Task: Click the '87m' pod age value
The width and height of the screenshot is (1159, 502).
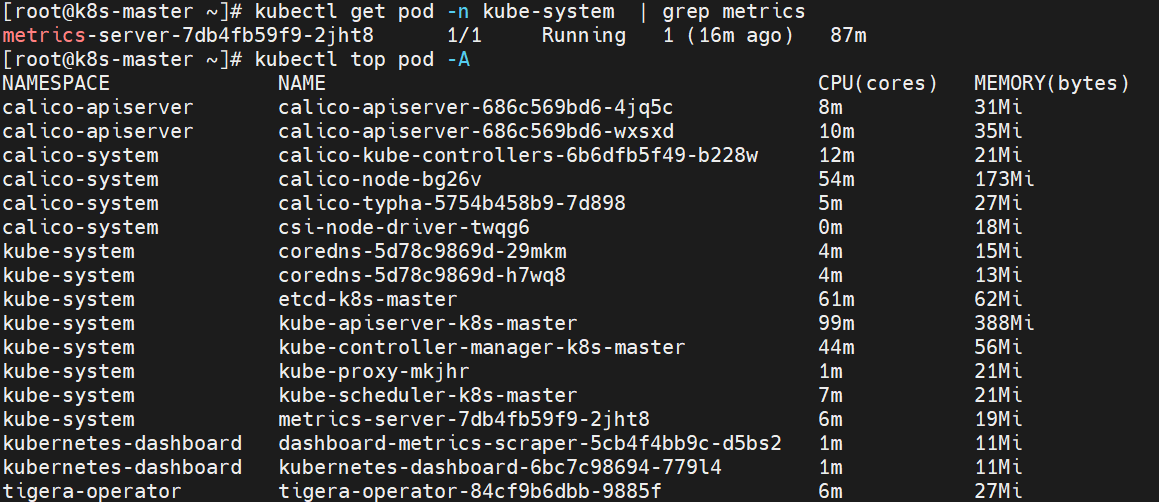Action: click(848, 36)
